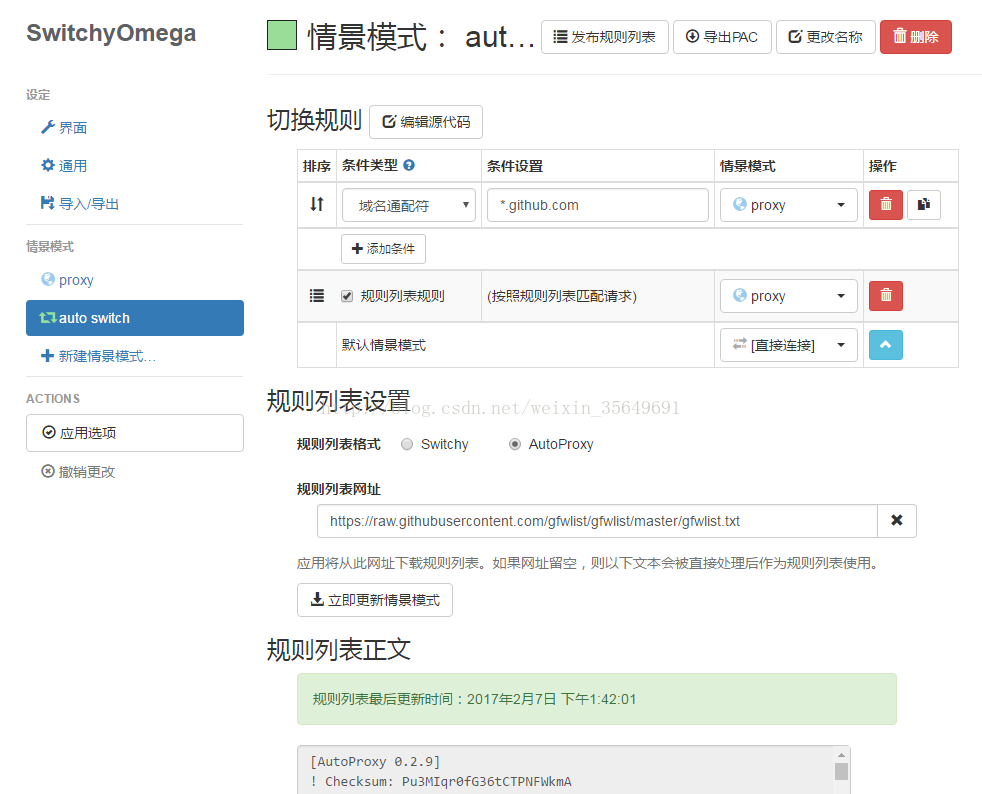Select the AutoProxy format radio button
Viewport: 982px width, 794px height.
click(515, 444)
